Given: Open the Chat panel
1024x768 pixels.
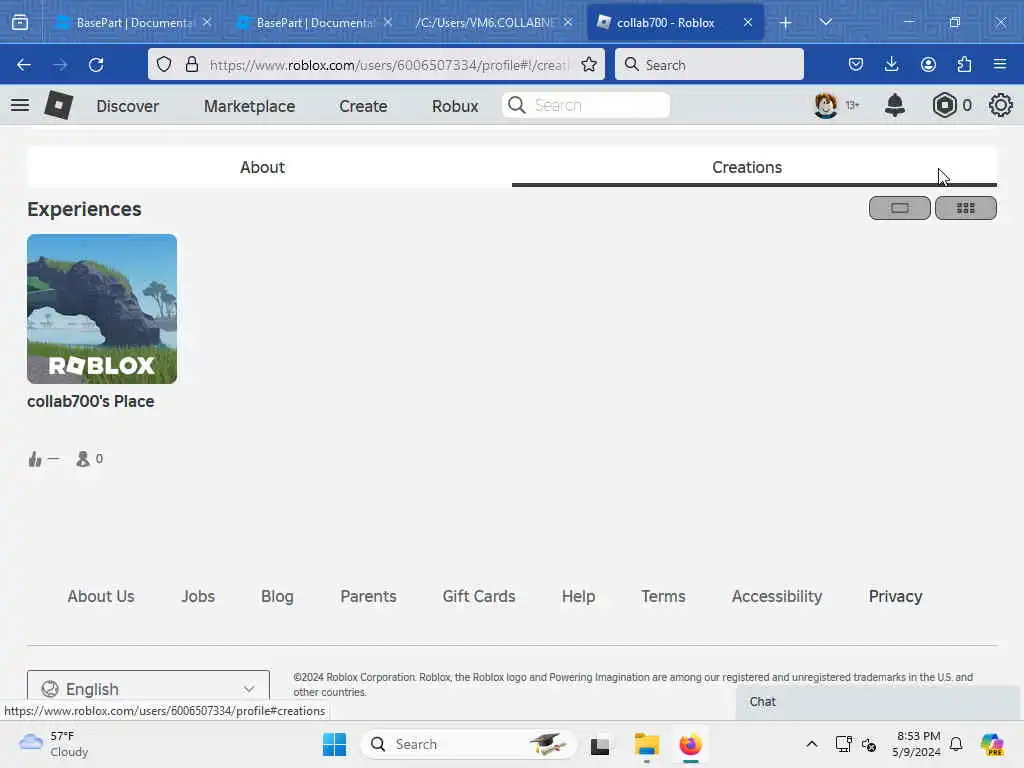Looking at the screenshot, I should (x=877, y=702).
